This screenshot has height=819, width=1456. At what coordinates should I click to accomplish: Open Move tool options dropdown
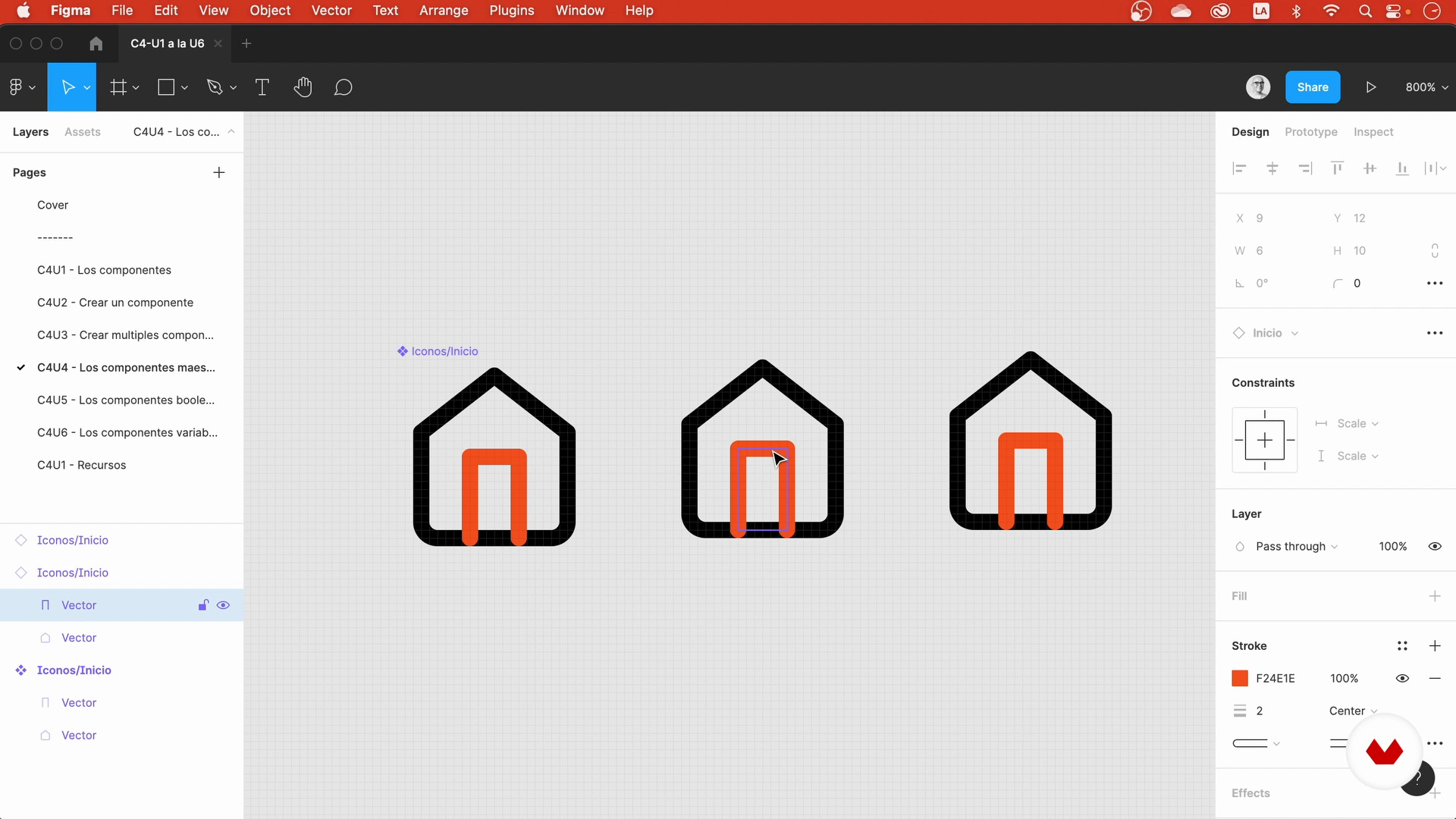(x=87, y=88)
